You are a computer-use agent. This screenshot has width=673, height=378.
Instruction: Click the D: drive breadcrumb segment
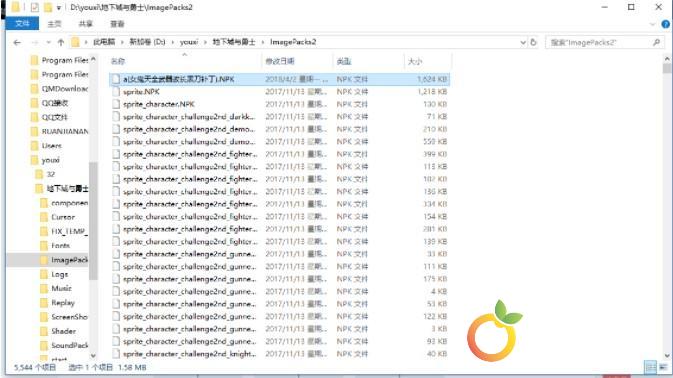pyautogui.click(x=147, y=42)
